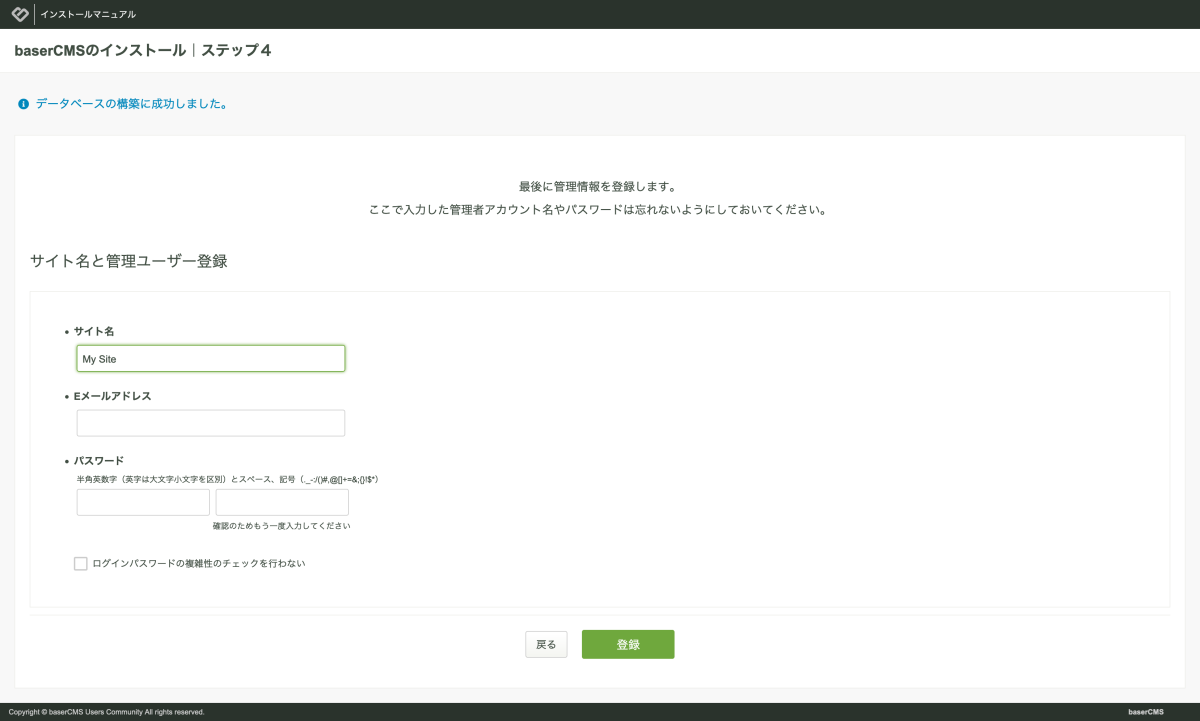Screen dimensions: 1200x721
Task: Click the サイト名 field label
Action: (x=93, y=331)
